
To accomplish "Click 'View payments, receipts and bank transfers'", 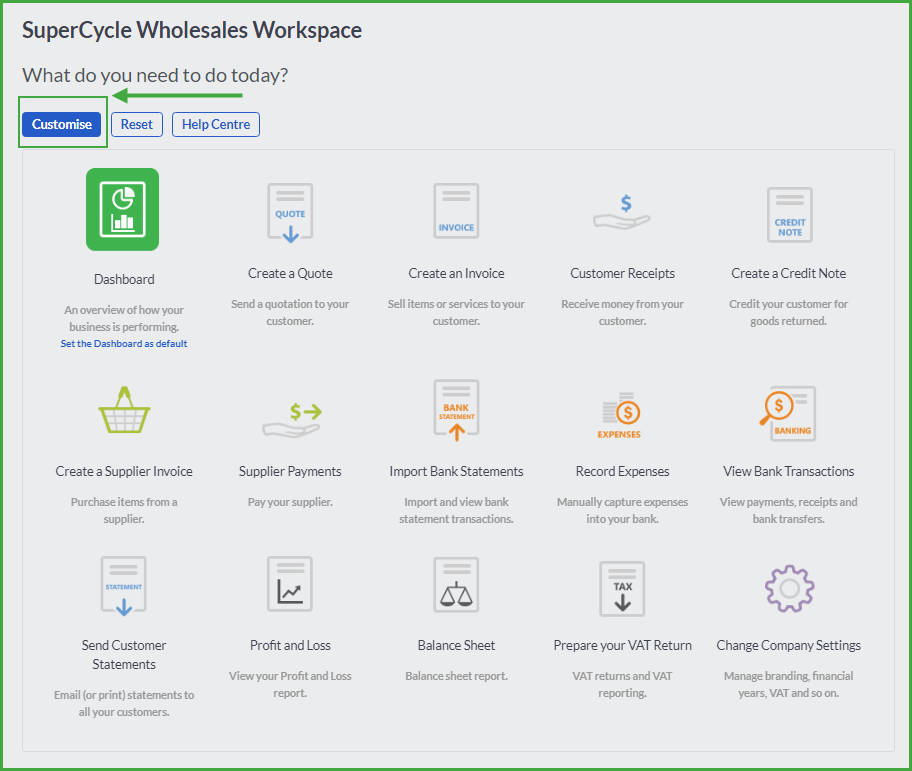I will coord(789,511).
